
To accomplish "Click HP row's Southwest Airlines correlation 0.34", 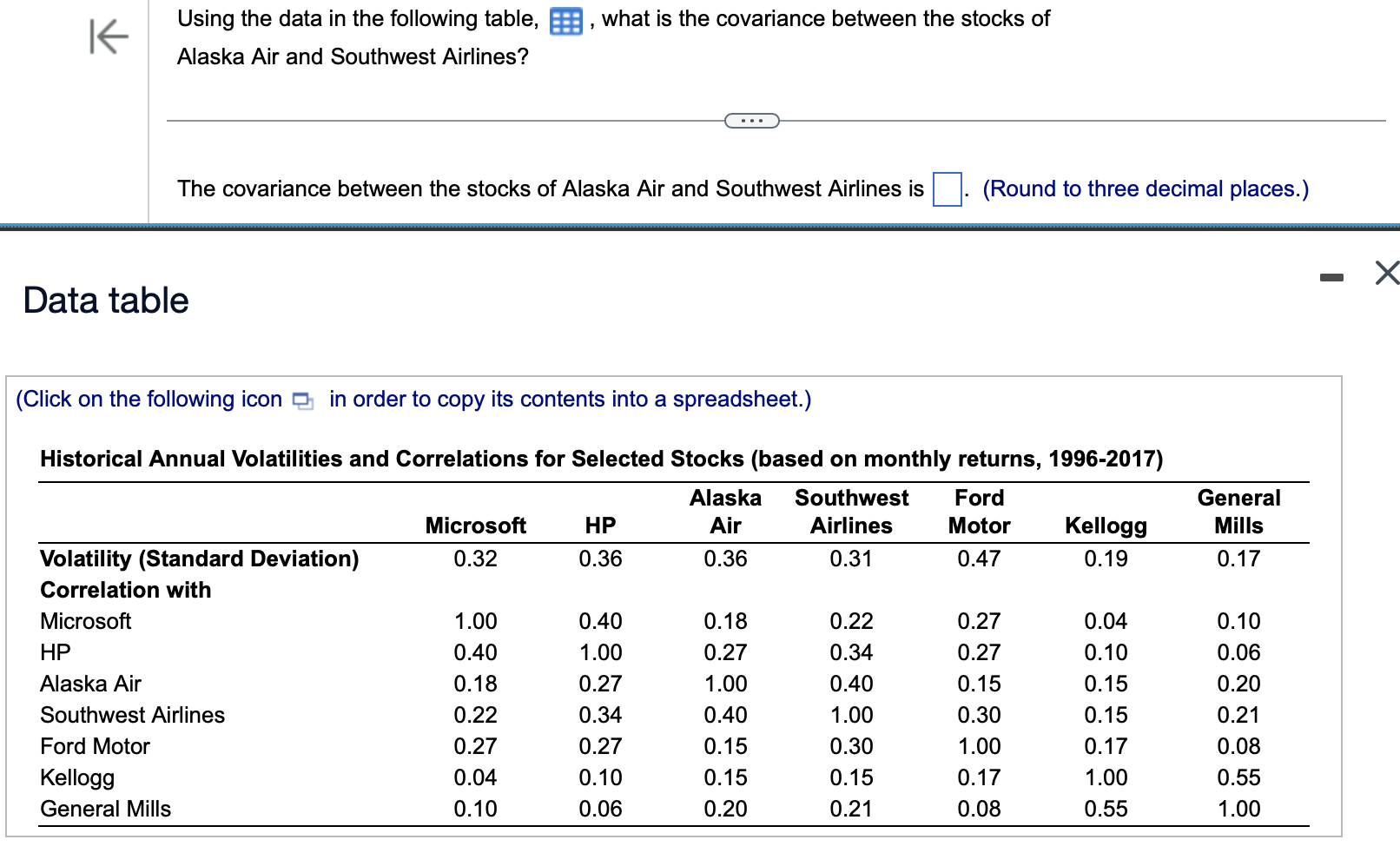I will pos(851,652).
